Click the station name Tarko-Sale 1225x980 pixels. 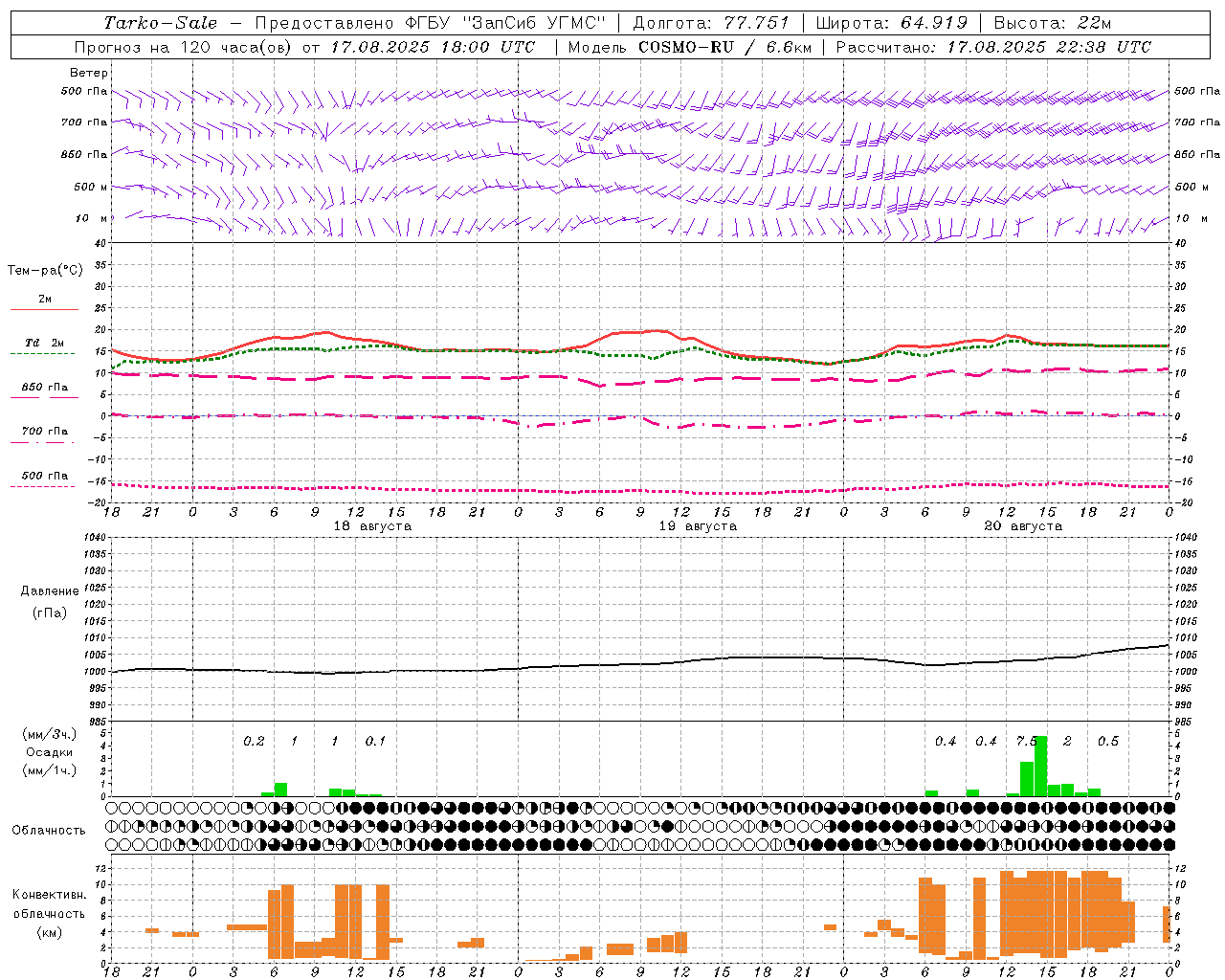point(160,23)
